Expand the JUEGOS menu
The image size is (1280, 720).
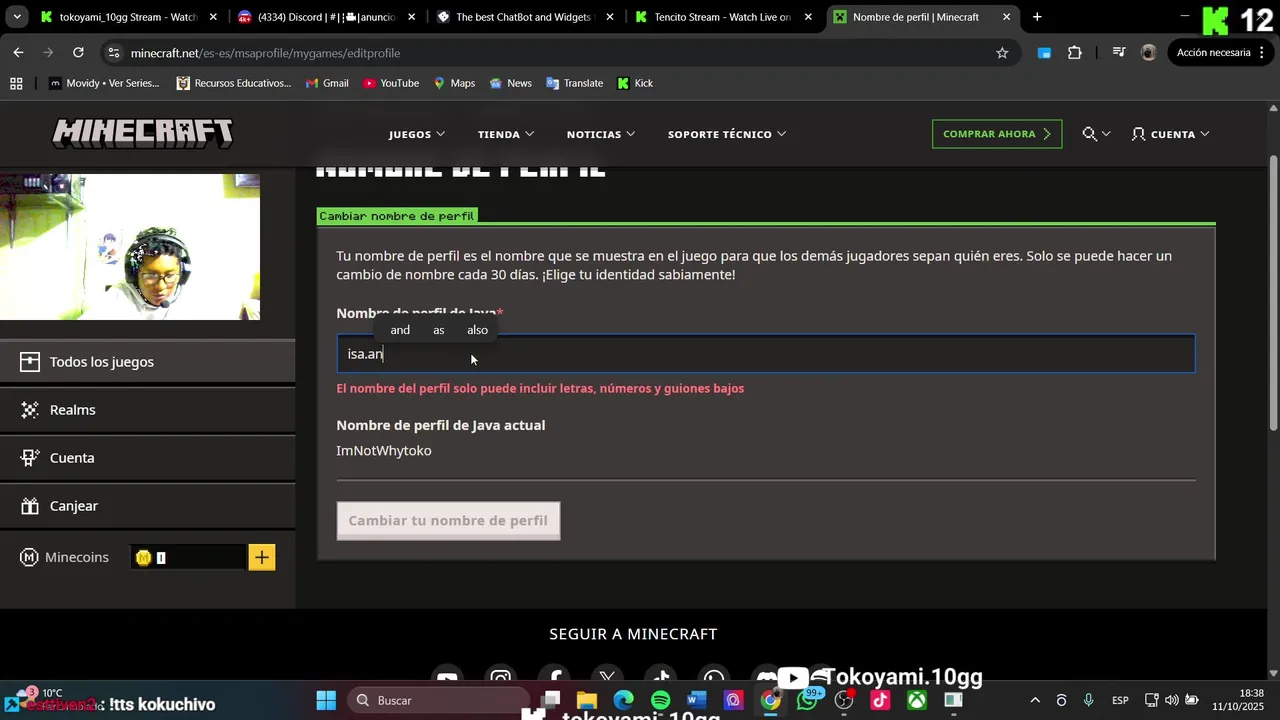[x=417, y=134]
